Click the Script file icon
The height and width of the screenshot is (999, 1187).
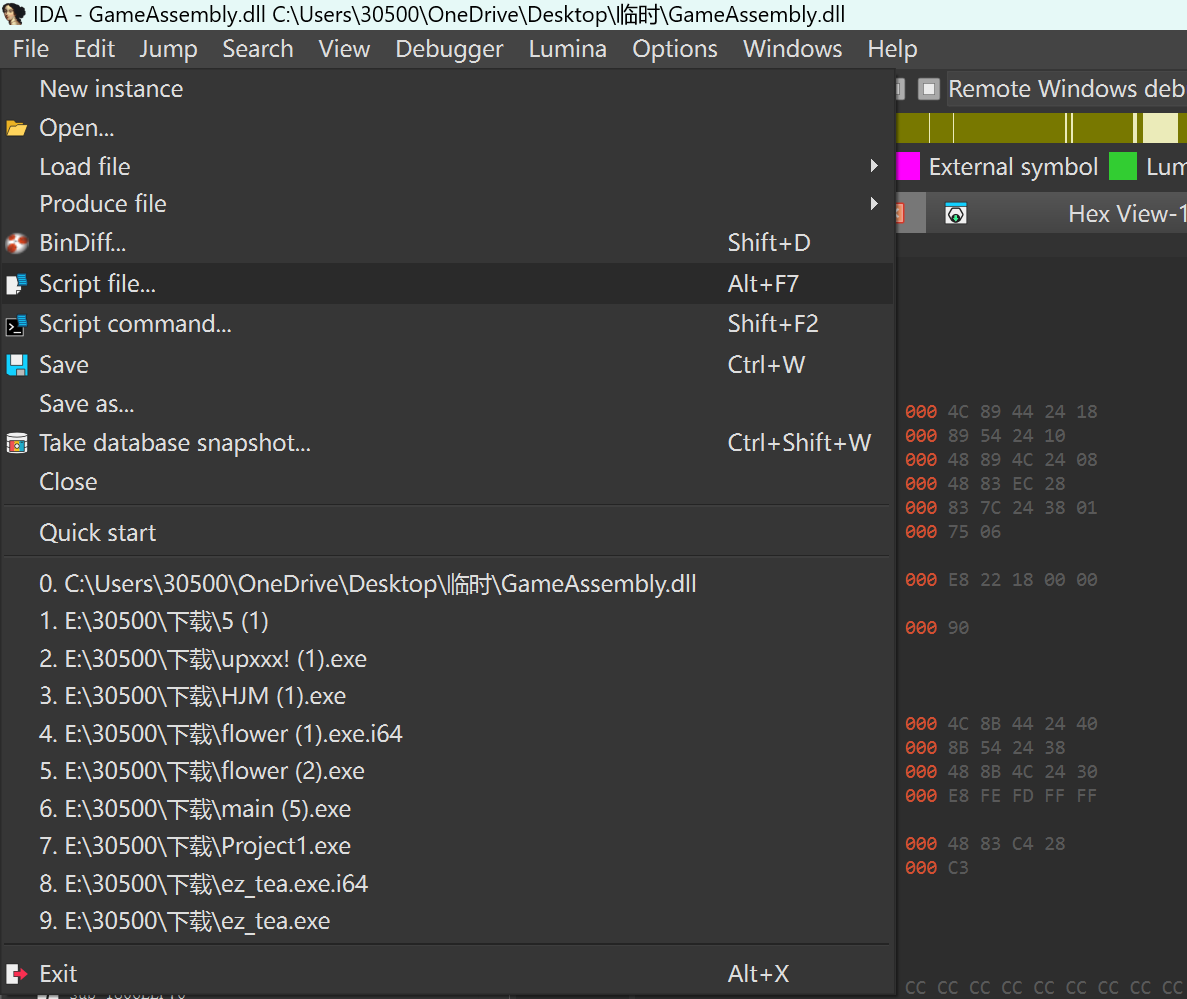(17, 284)
